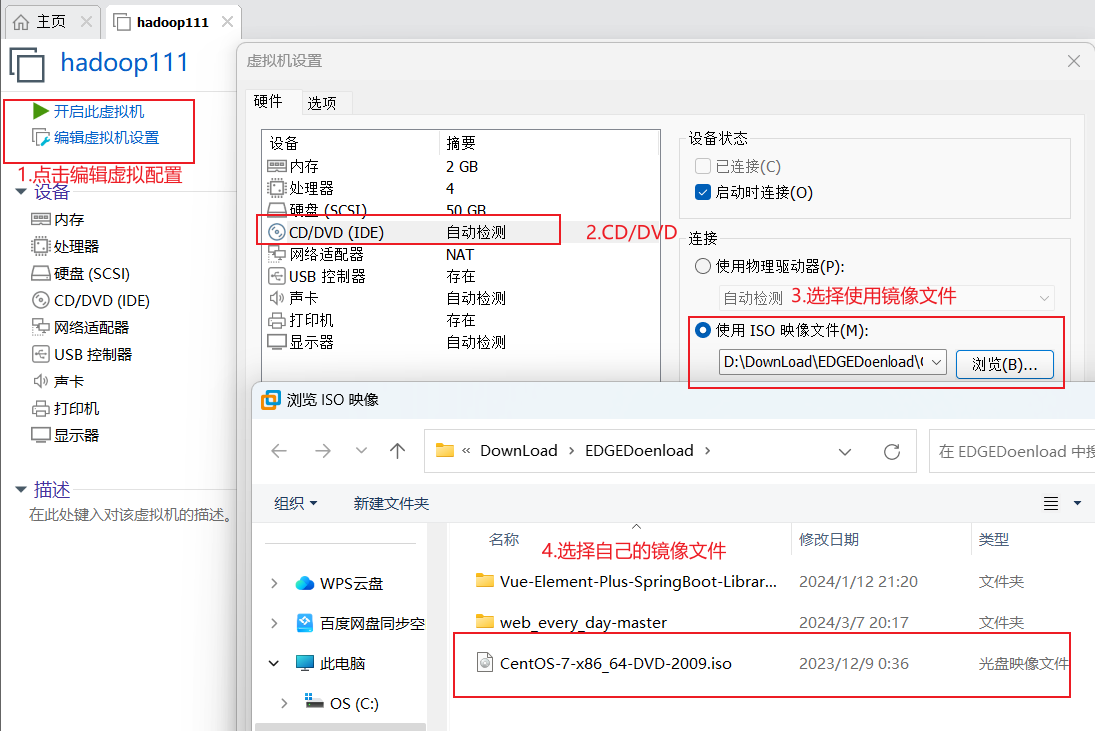Image resolution: width=1095 pixels, height=731 pixels.
Task: Collapse the 描述 section
Action: click(21, 489)
